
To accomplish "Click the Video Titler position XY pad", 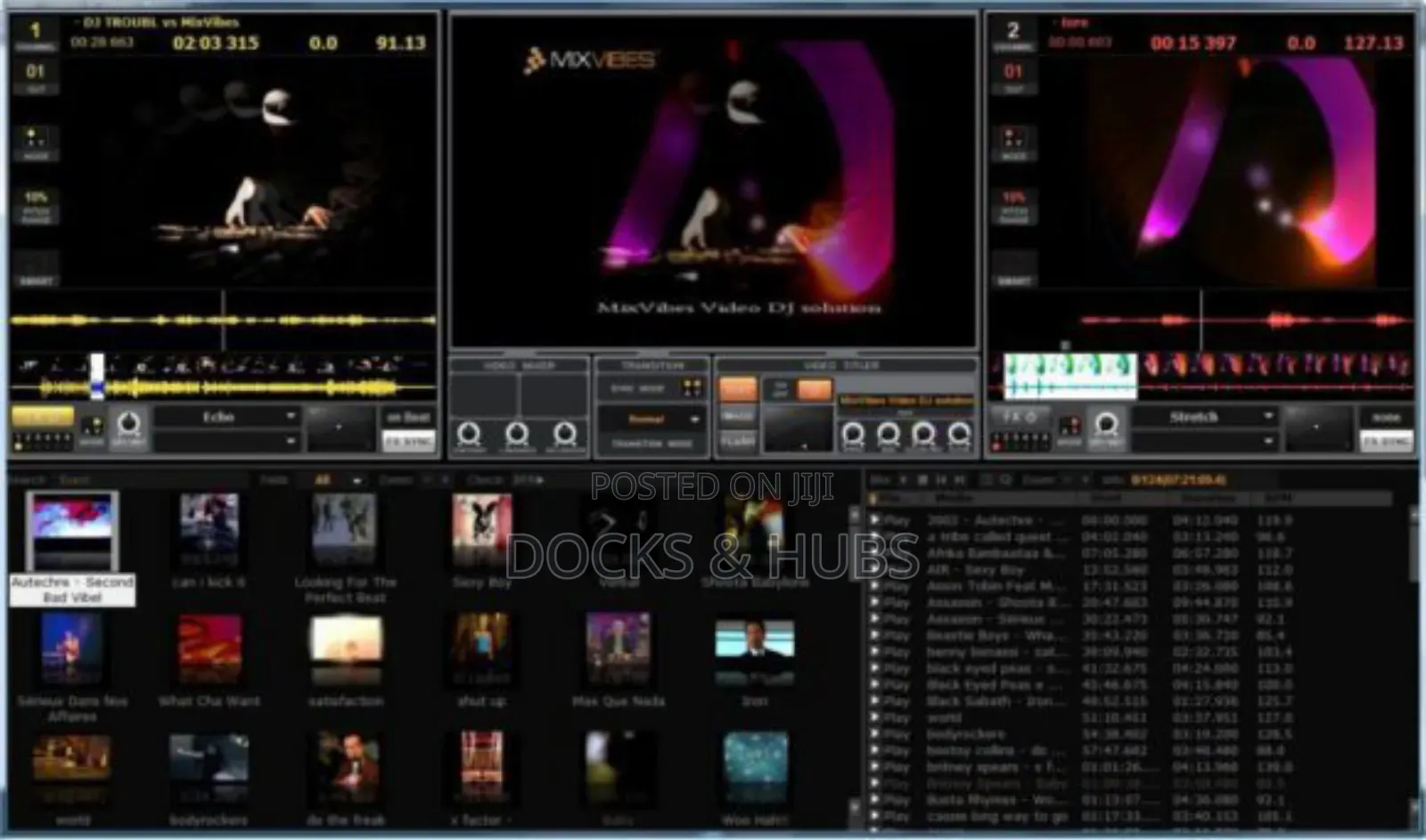I will point(798,428).
